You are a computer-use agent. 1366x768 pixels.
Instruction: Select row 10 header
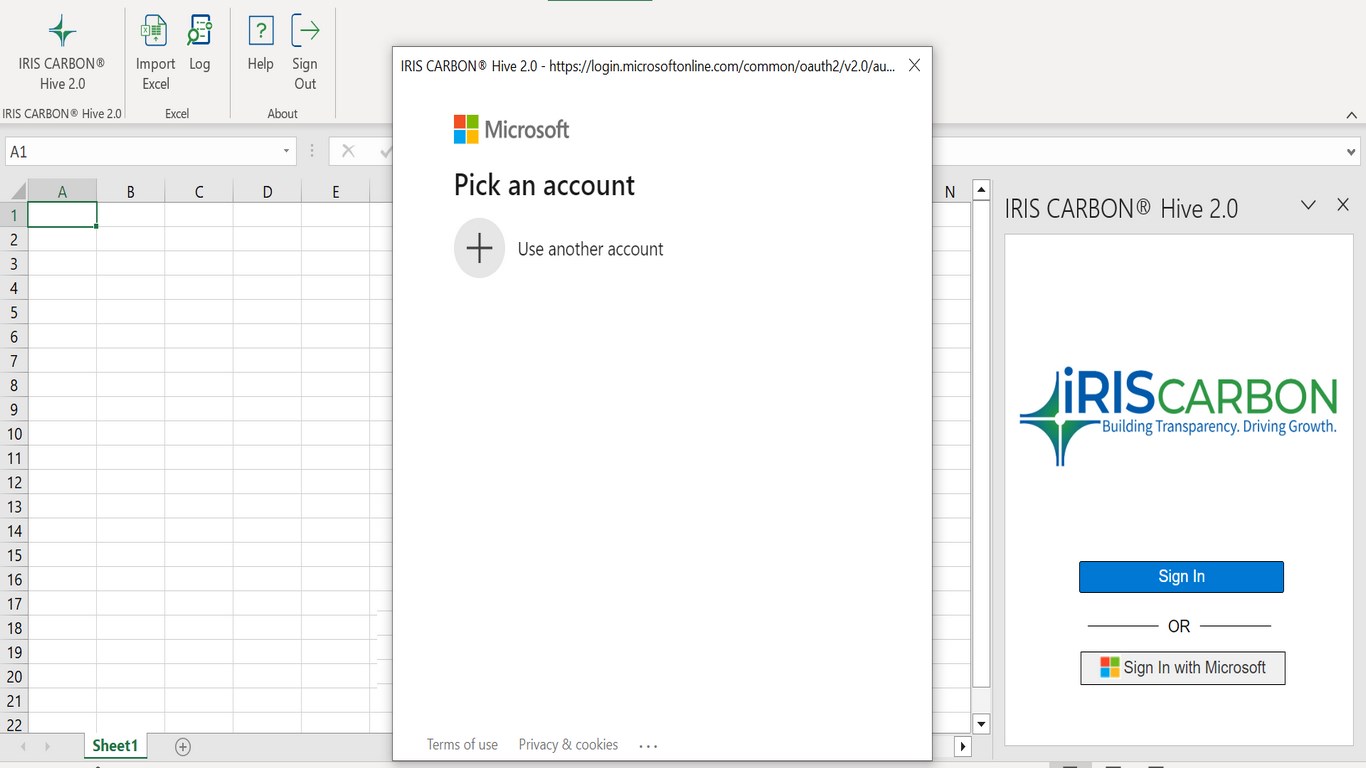click(14, 434)
